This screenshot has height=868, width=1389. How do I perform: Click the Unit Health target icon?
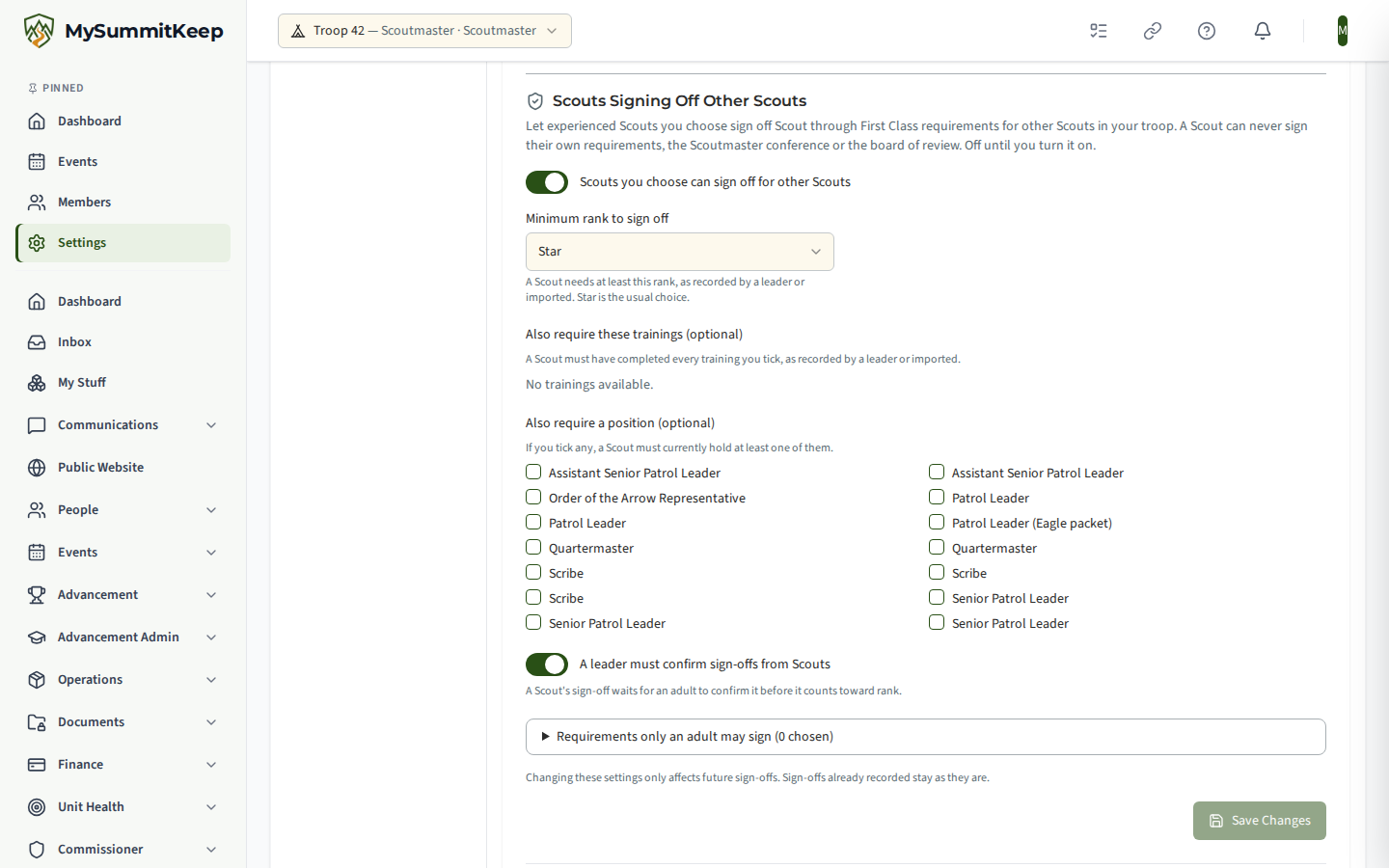37,807
